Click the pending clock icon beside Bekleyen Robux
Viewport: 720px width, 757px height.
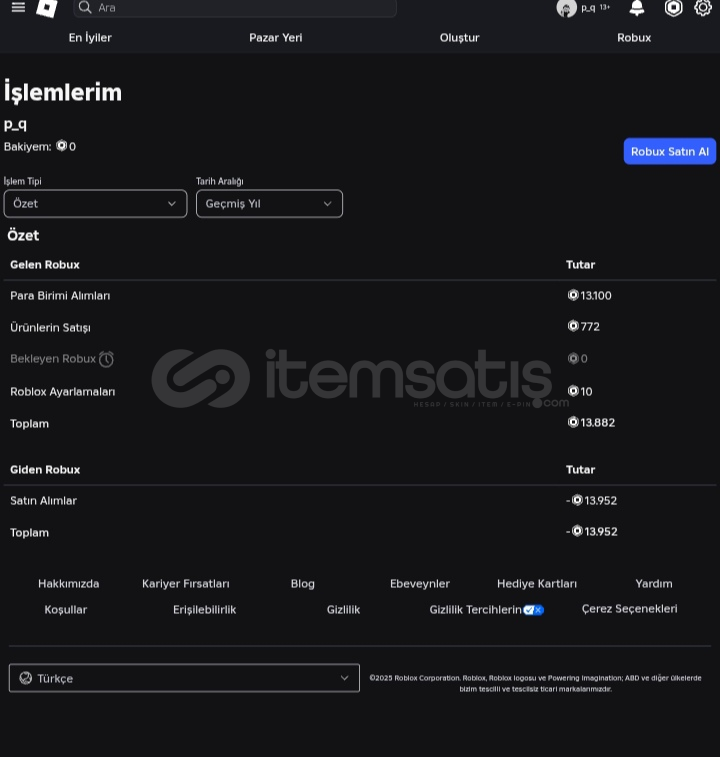pyautogui.click(x=106, y=359)
